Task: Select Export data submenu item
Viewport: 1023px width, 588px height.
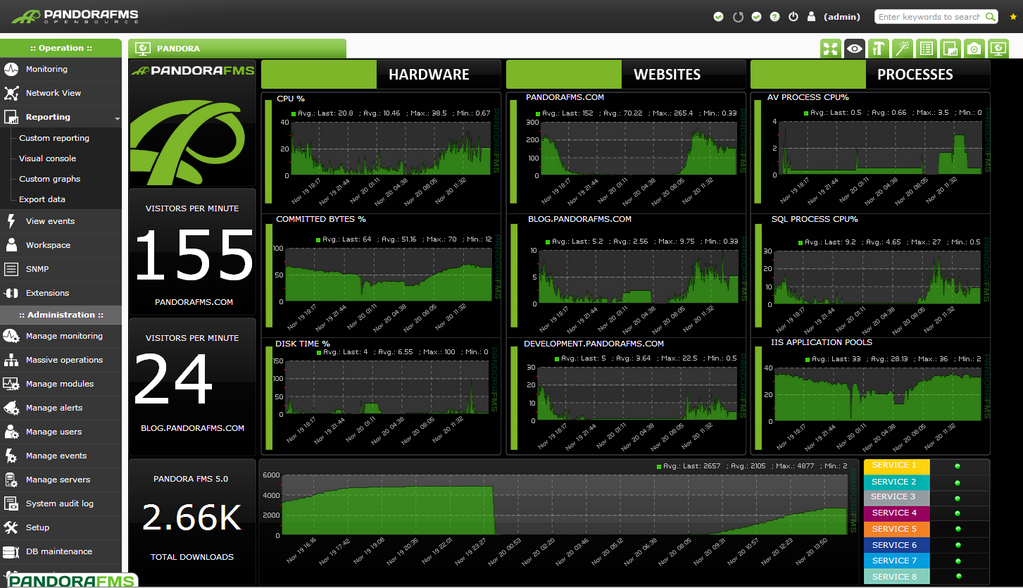Action: click(42, 199)
